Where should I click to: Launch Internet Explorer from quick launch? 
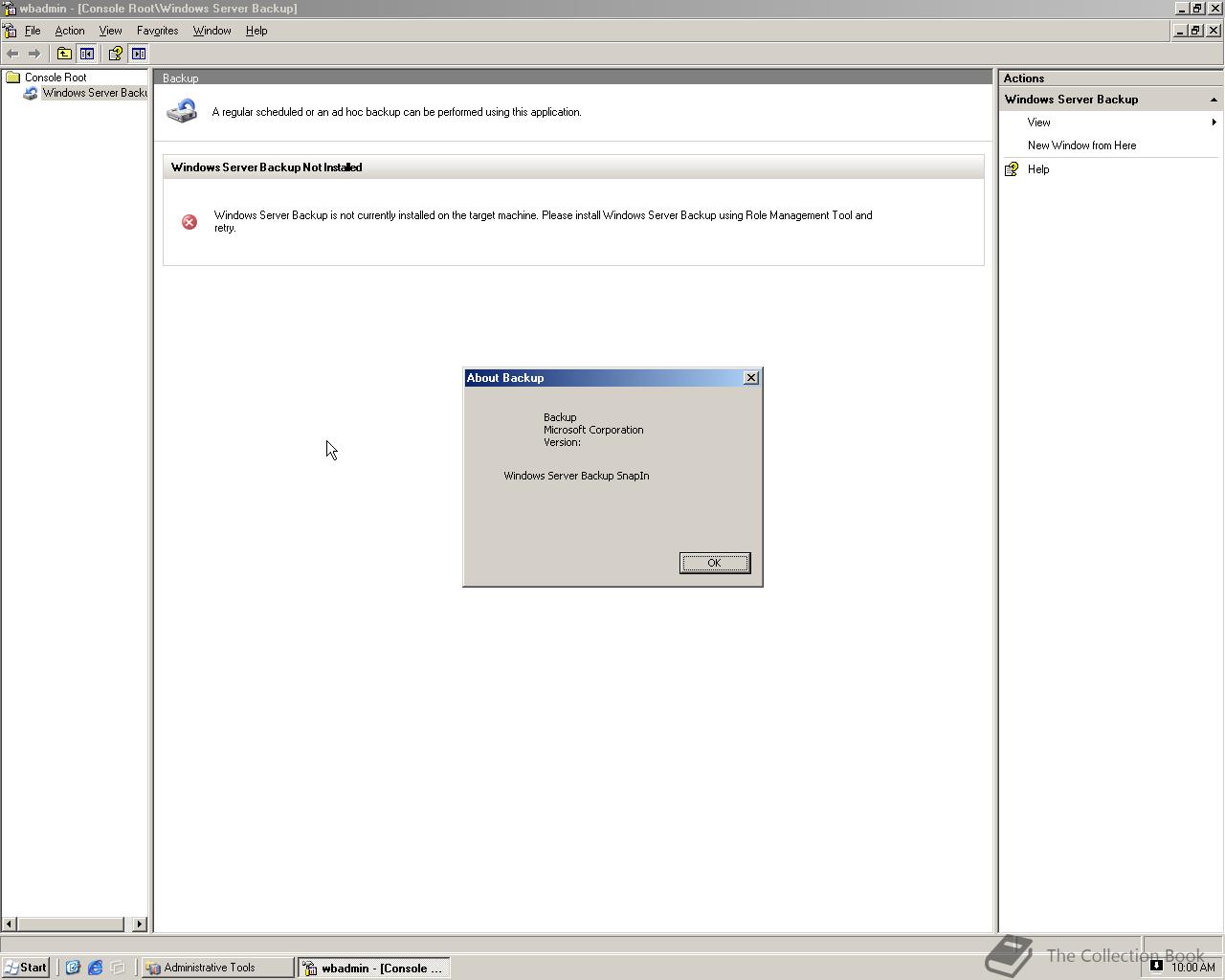(x=96, y=968)
